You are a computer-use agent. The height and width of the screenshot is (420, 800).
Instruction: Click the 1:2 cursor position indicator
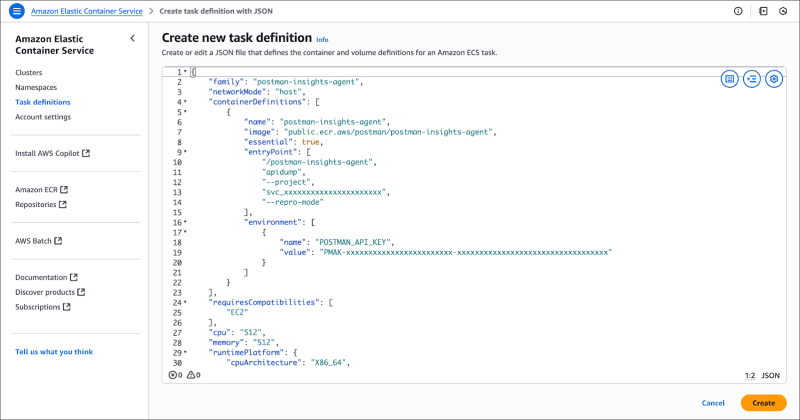tap(749, 376)
